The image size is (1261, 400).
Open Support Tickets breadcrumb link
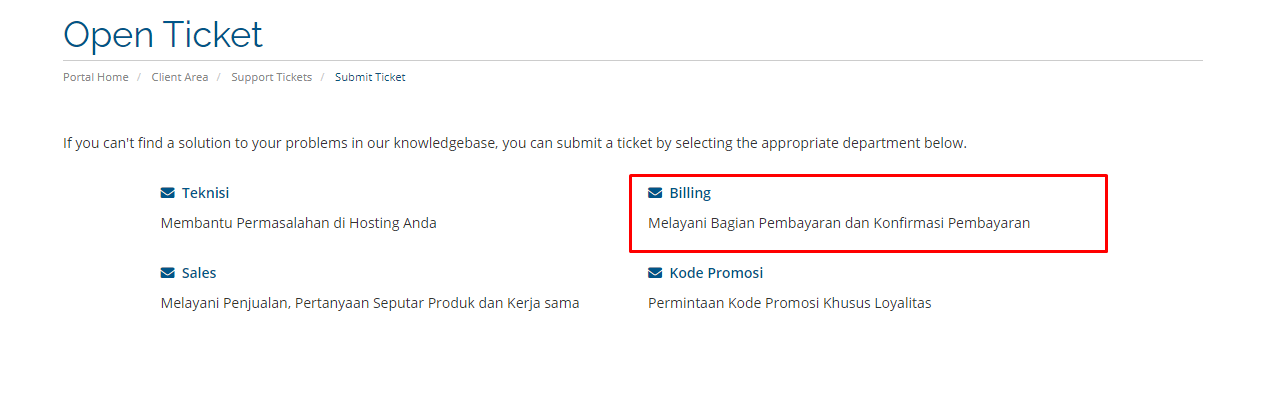tap(272, 77)
